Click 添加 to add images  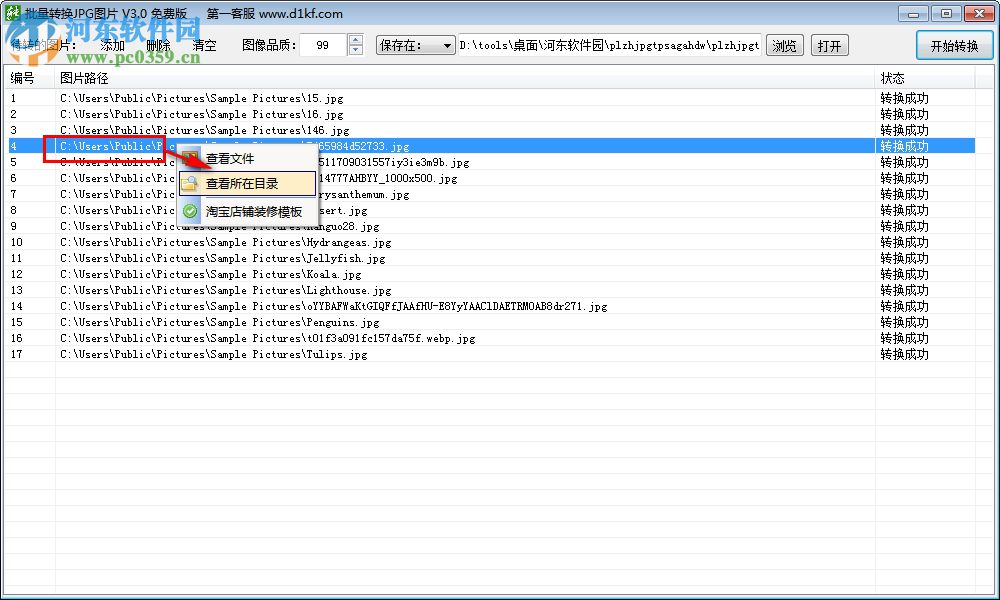[x=111, y=45]
